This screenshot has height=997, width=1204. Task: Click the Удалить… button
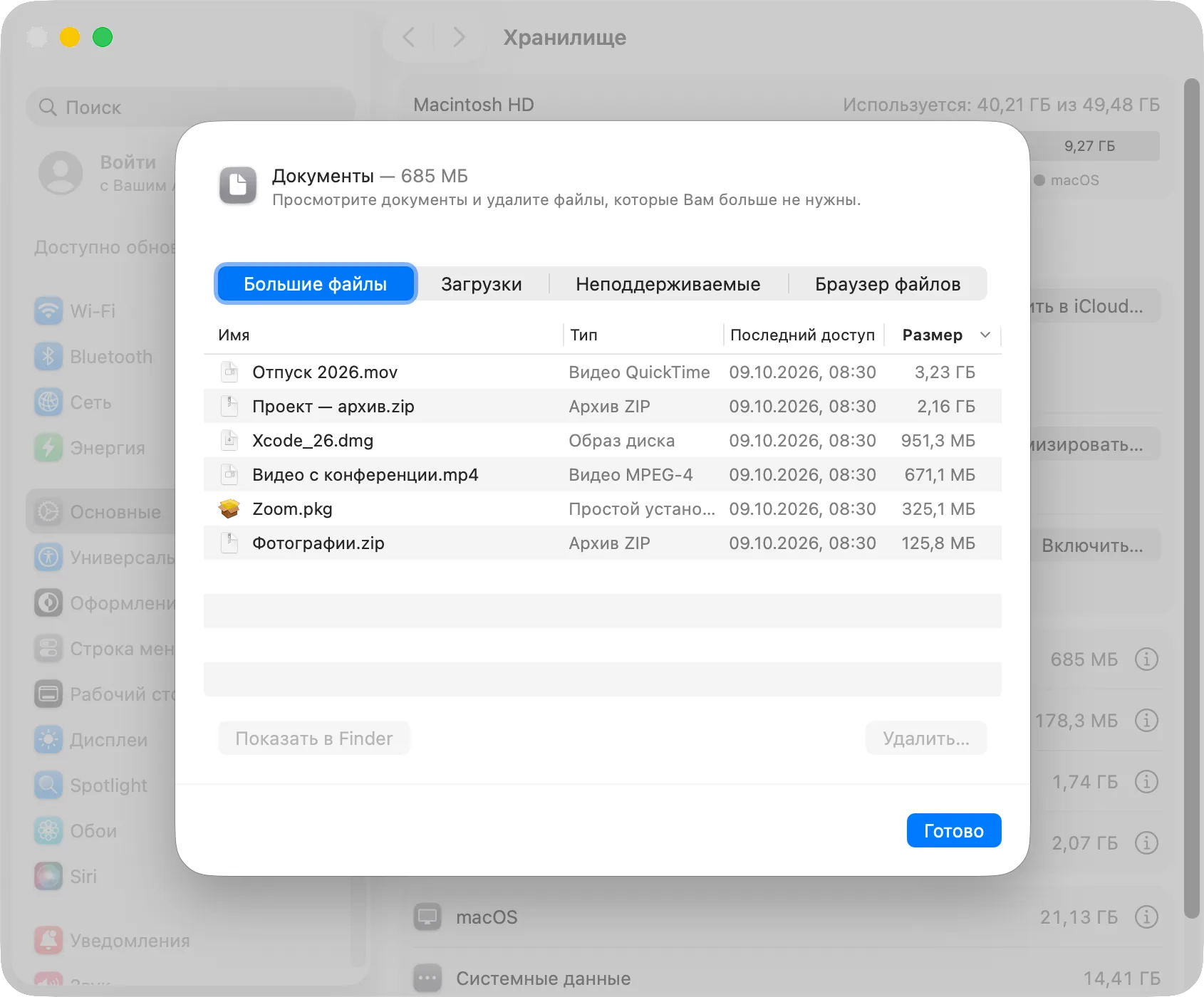(926, 738)
